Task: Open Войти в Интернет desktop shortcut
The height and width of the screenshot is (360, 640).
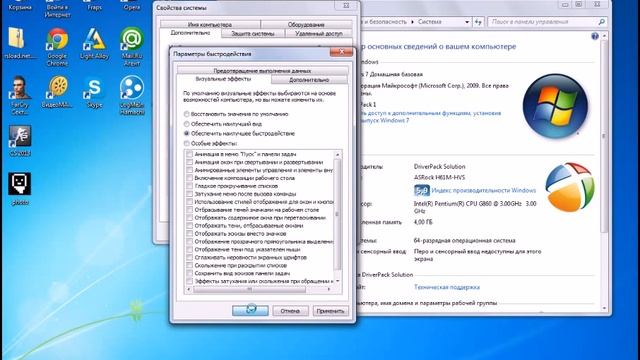Action: click(x=57, y=9)
